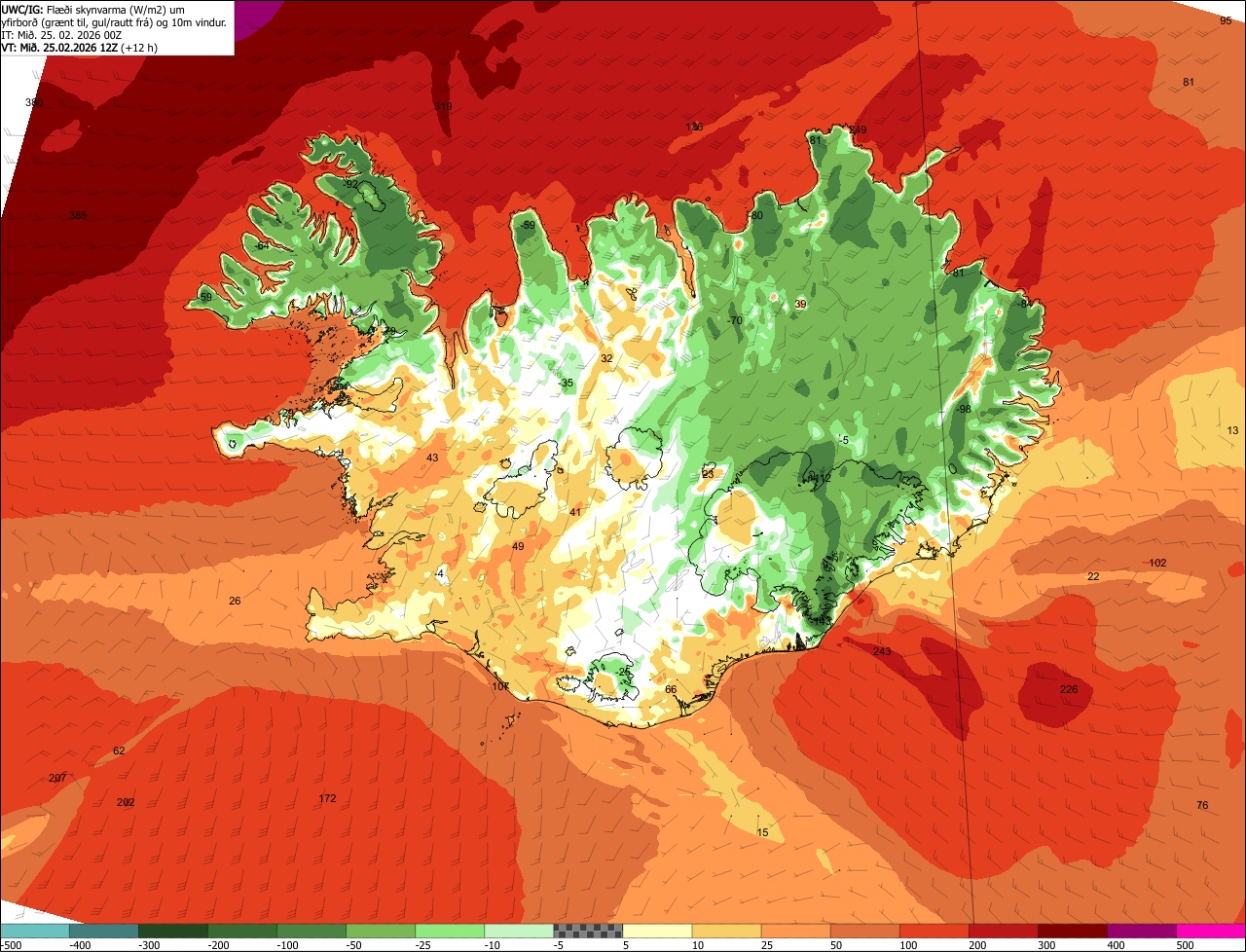Click the light teal -500 to -400 legend swatch

pyautogui.click(x=35, y=931)
